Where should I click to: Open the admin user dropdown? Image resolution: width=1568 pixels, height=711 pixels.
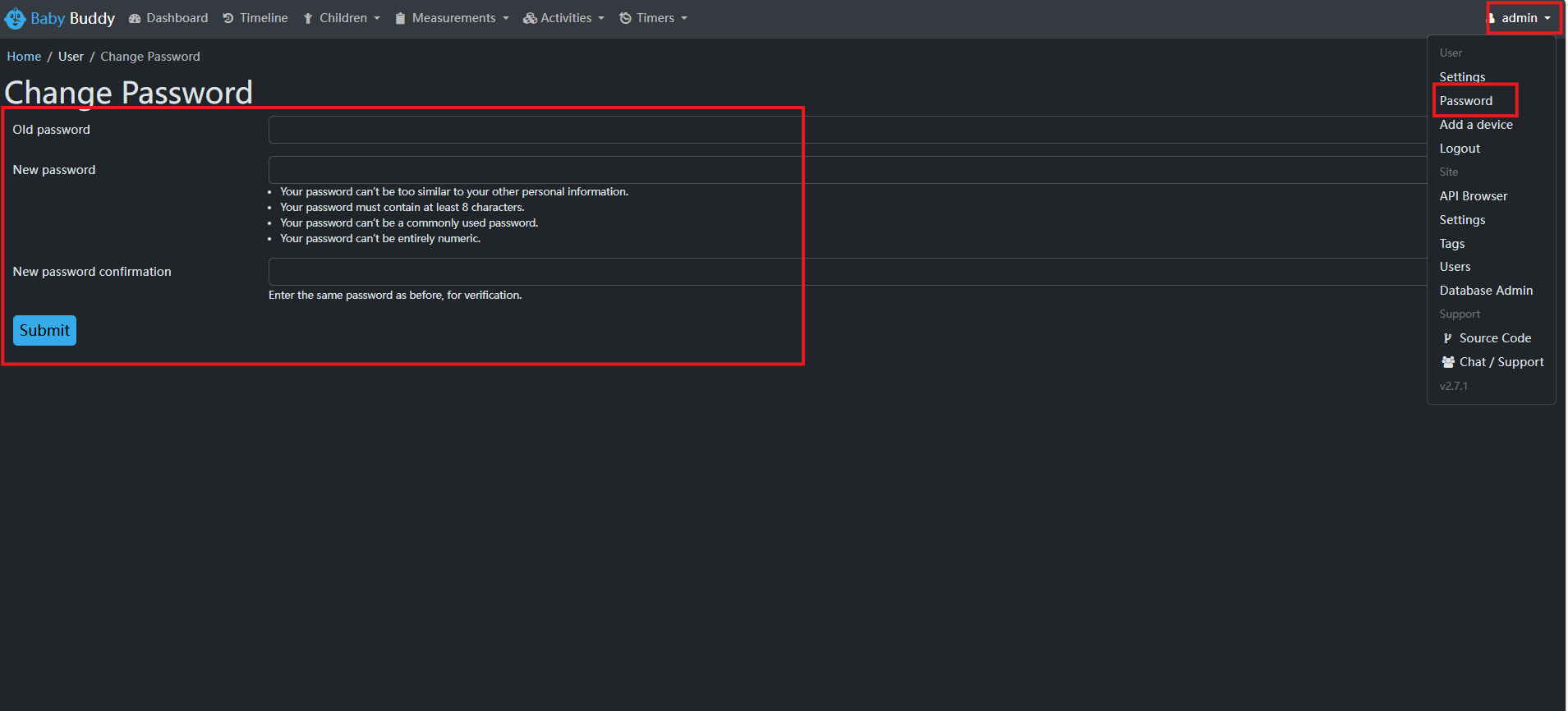pyautogui.click(x=1523, y=18)
